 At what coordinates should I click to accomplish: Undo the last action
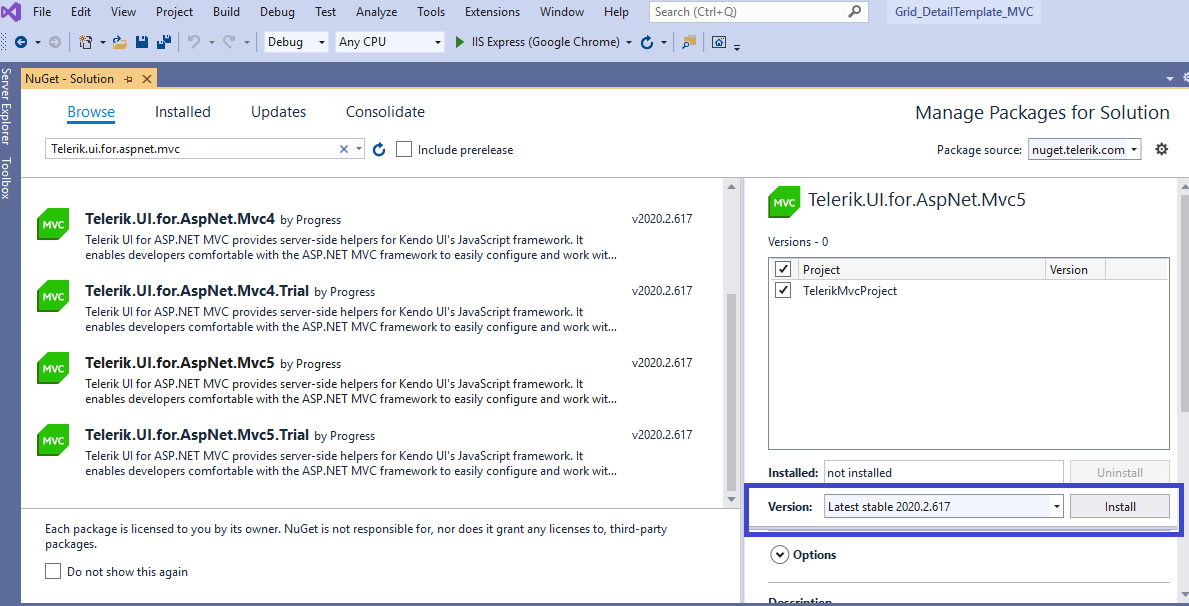[x=194, y=42]
